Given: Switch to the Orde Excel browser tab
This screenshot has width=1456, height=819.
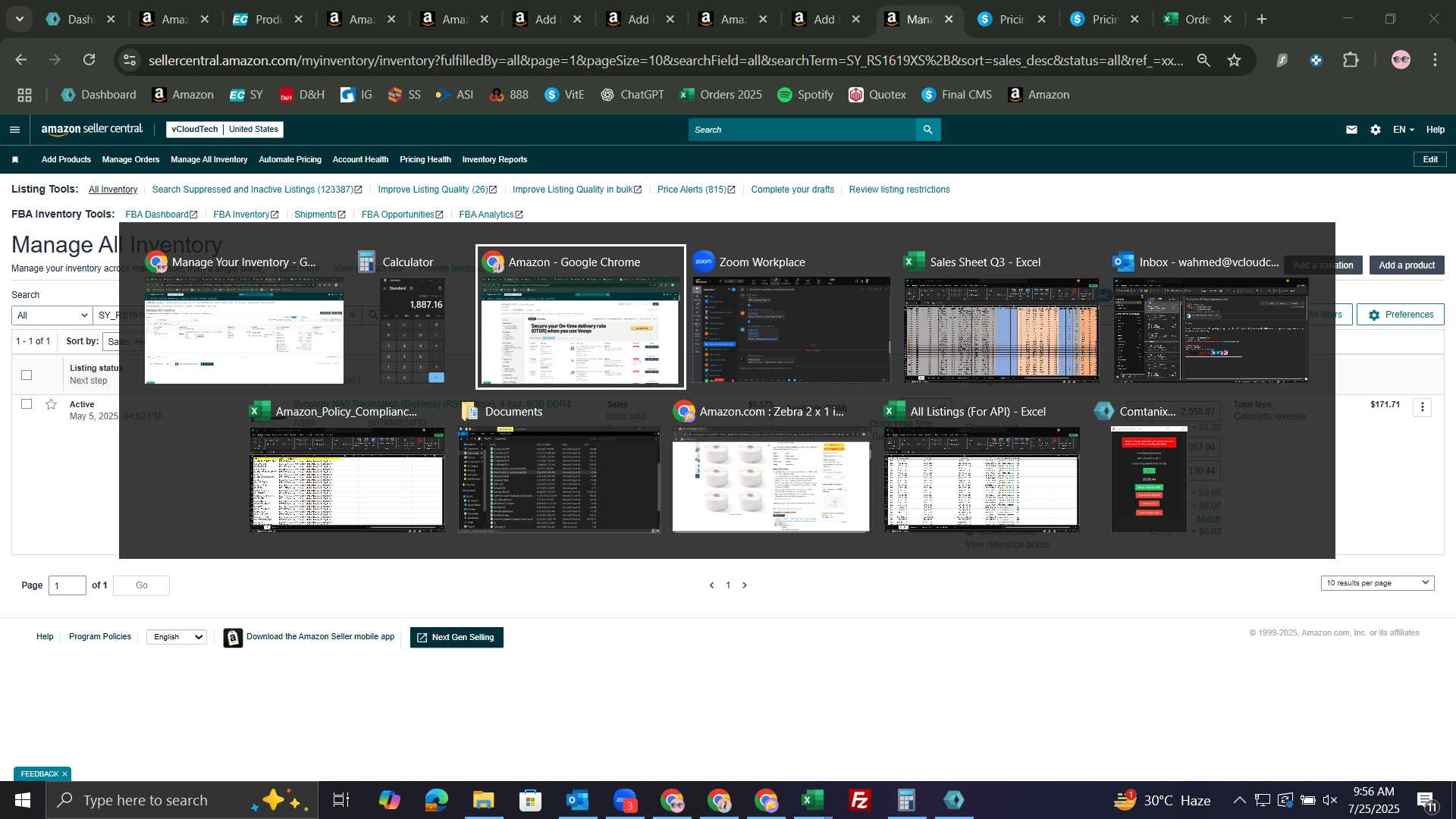Looking at the screenshot, I should pos(1198,19).
